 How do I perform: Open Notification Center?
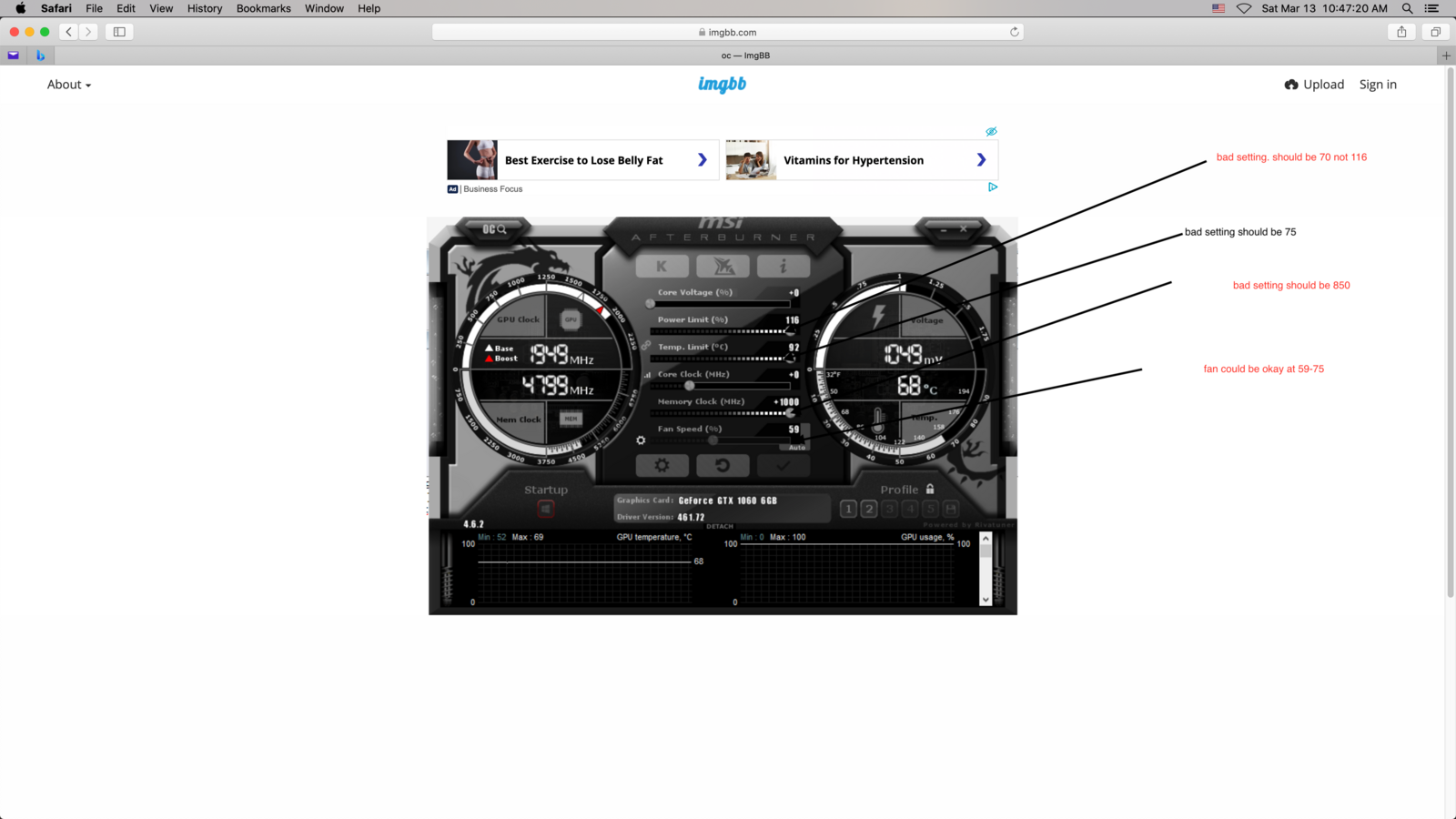coord(1431,8)
